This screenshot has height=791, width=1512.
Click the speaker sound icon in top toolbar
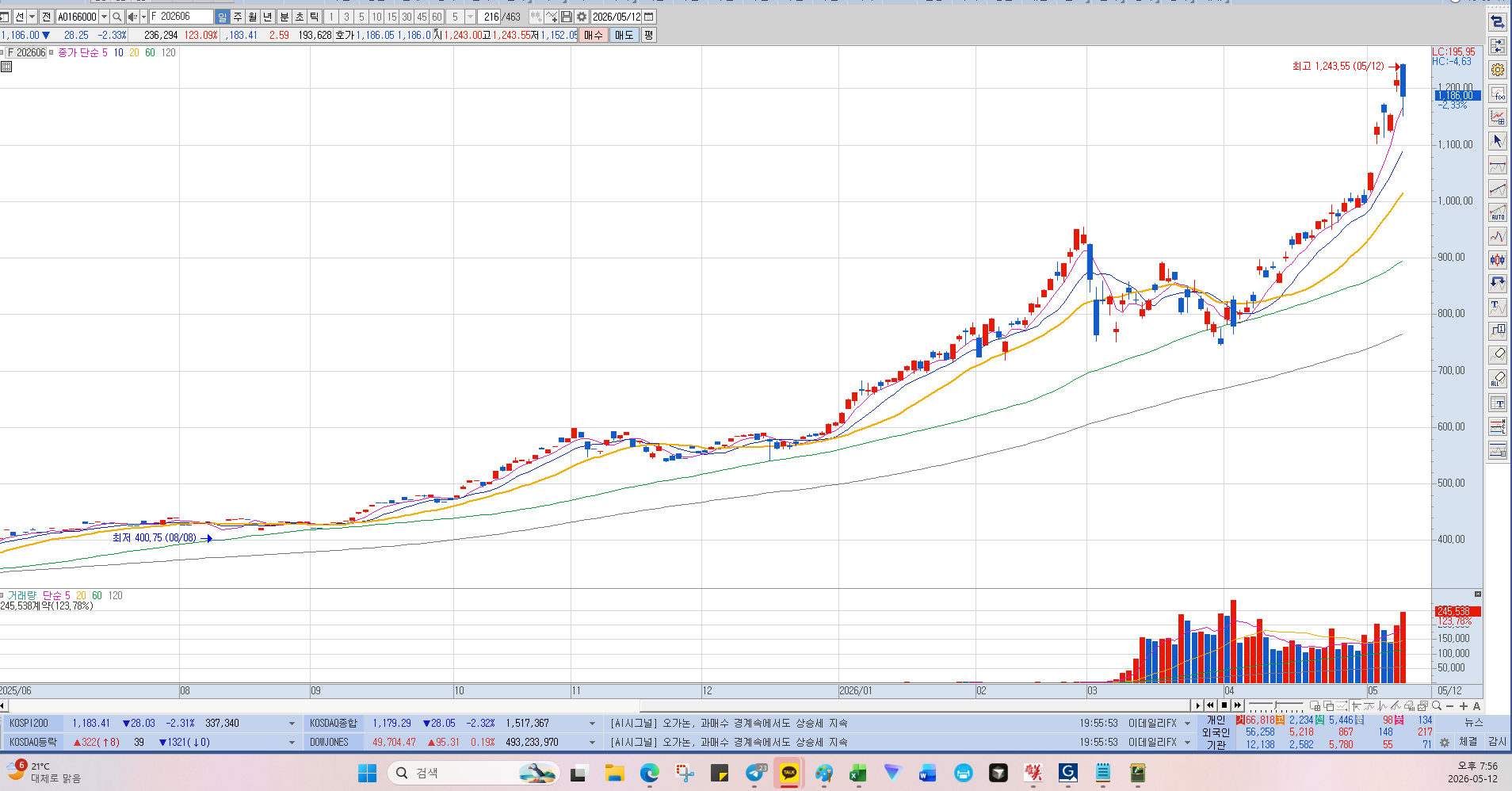(132, 17)
